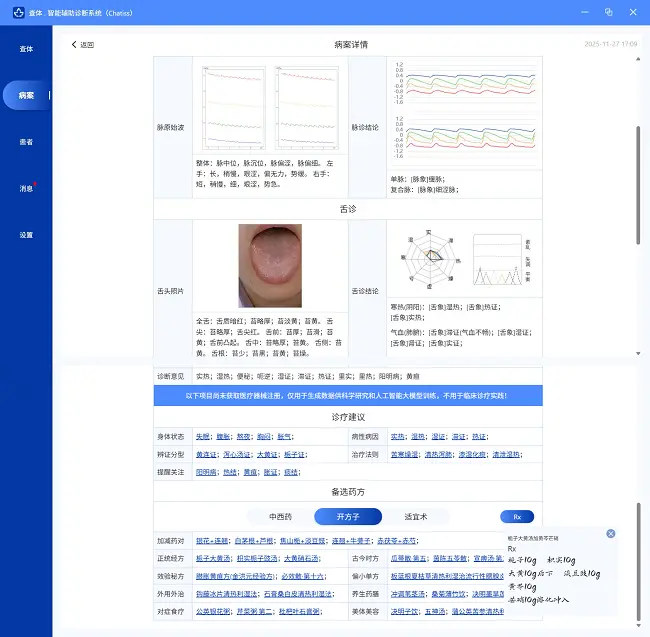
Task: Select 病案 in the sidebar
Action: (x=26, y=96)
